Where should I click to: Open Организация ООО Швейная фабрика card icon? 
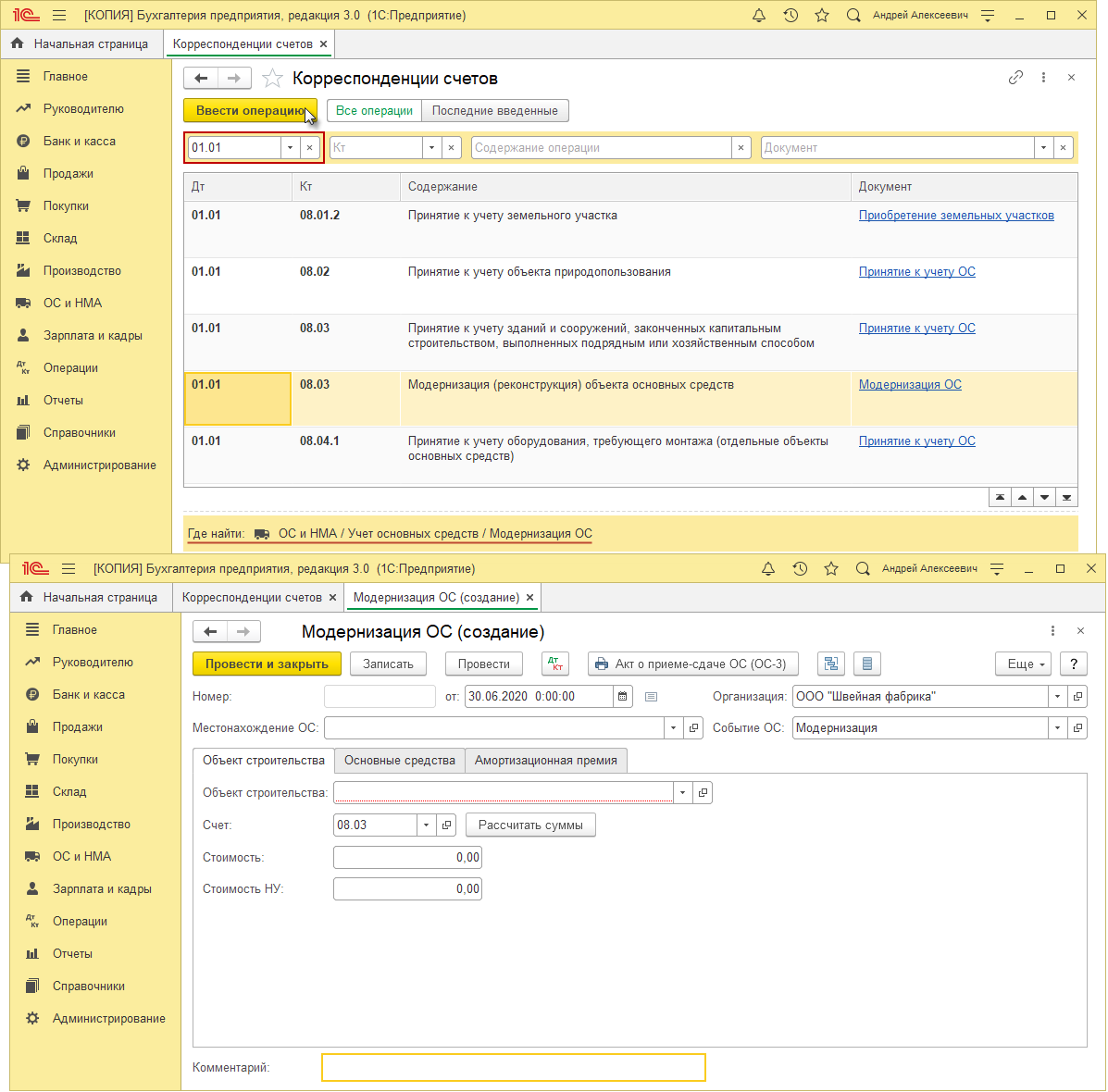click(1077, 697)
